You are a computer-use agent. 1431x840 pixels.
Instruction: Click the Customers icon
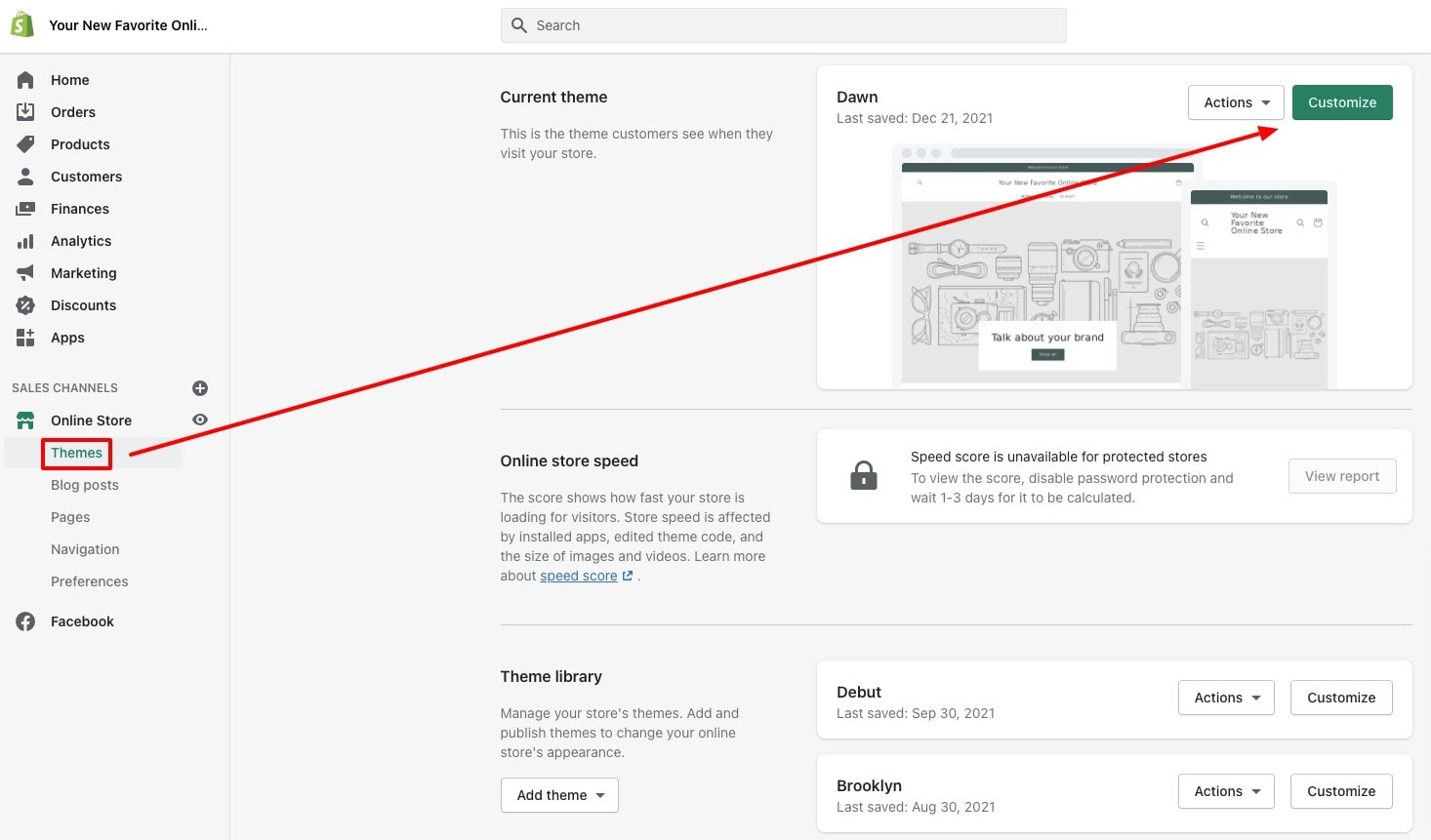click(25, 176)
